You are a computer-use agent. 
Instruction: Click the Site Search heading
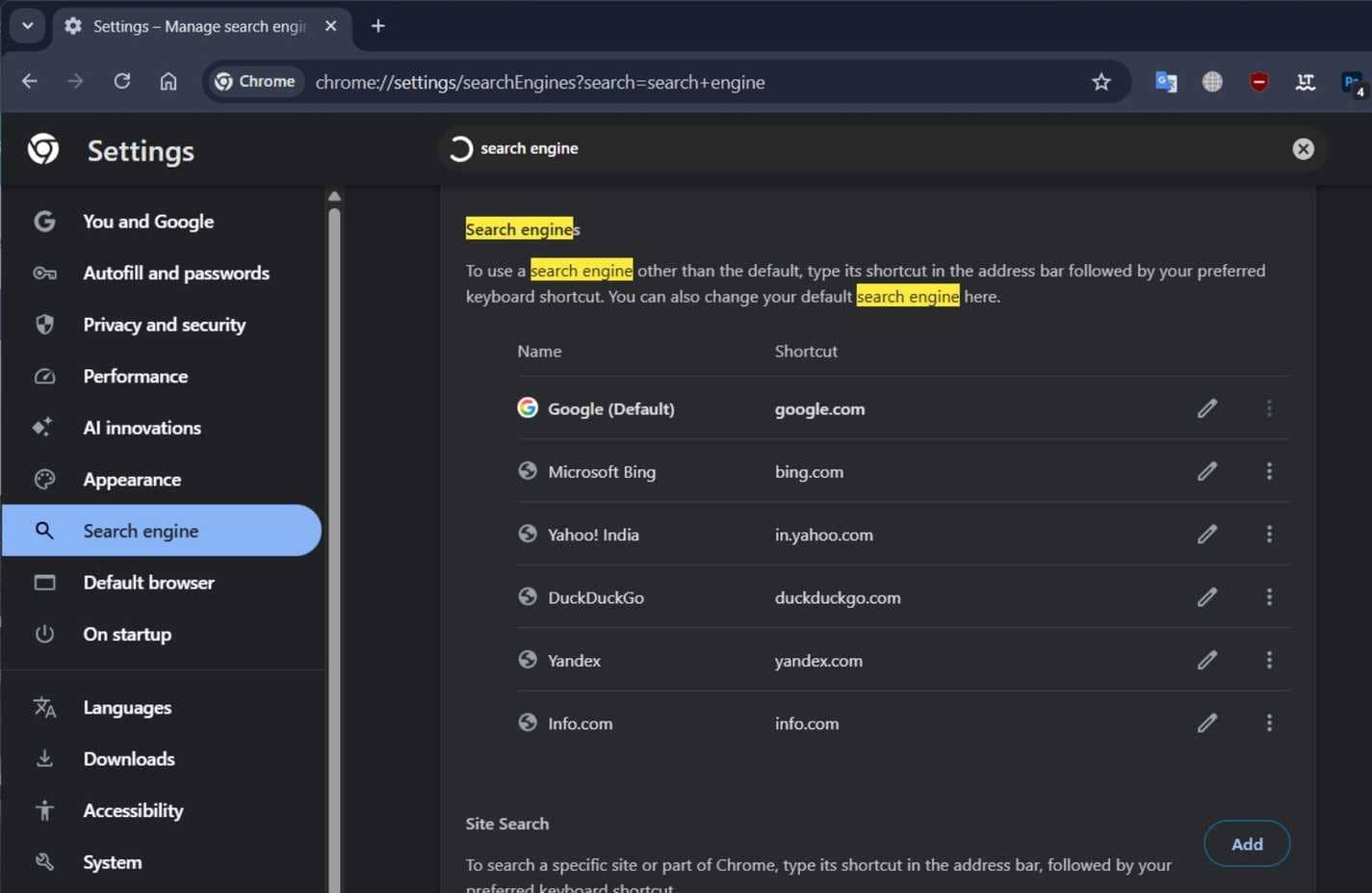coord(507,824)
